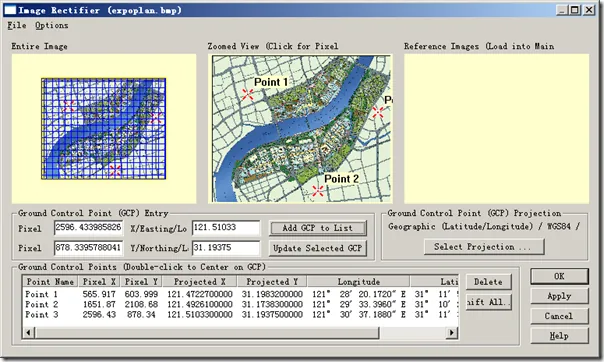Open the File menu
Viewport: 604px width, 362px height.
pos(17,25)
